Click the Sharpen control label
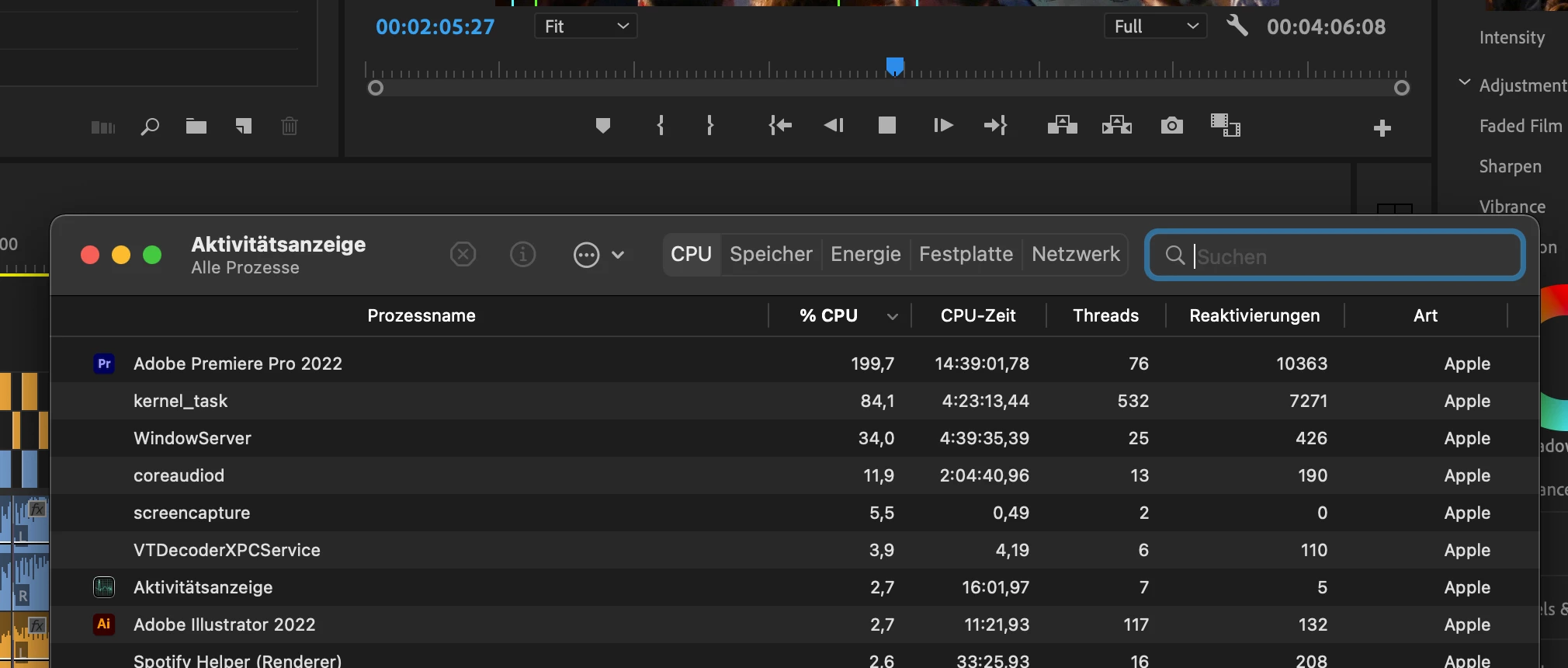 coord(1510,166)
